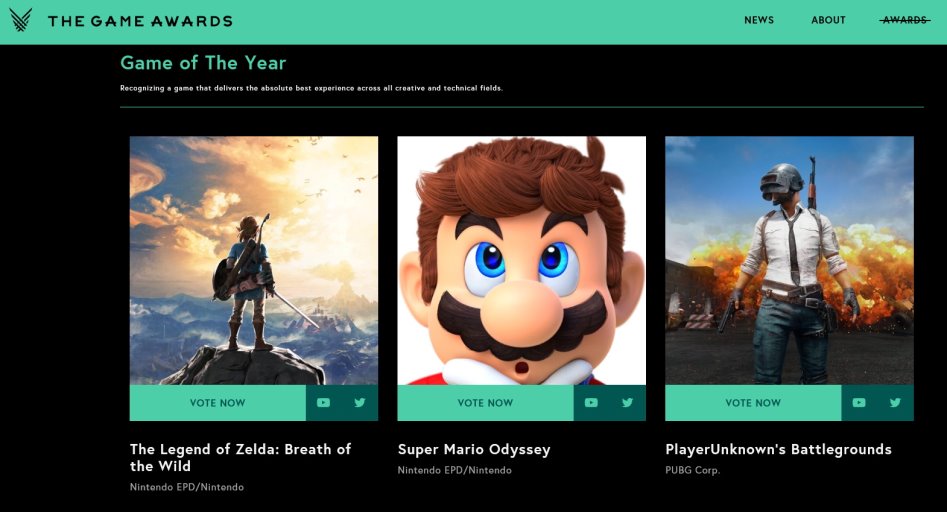Open YouTube icon under Zelda card
Viewport: 947px width, 512px height.
(323, 403)
